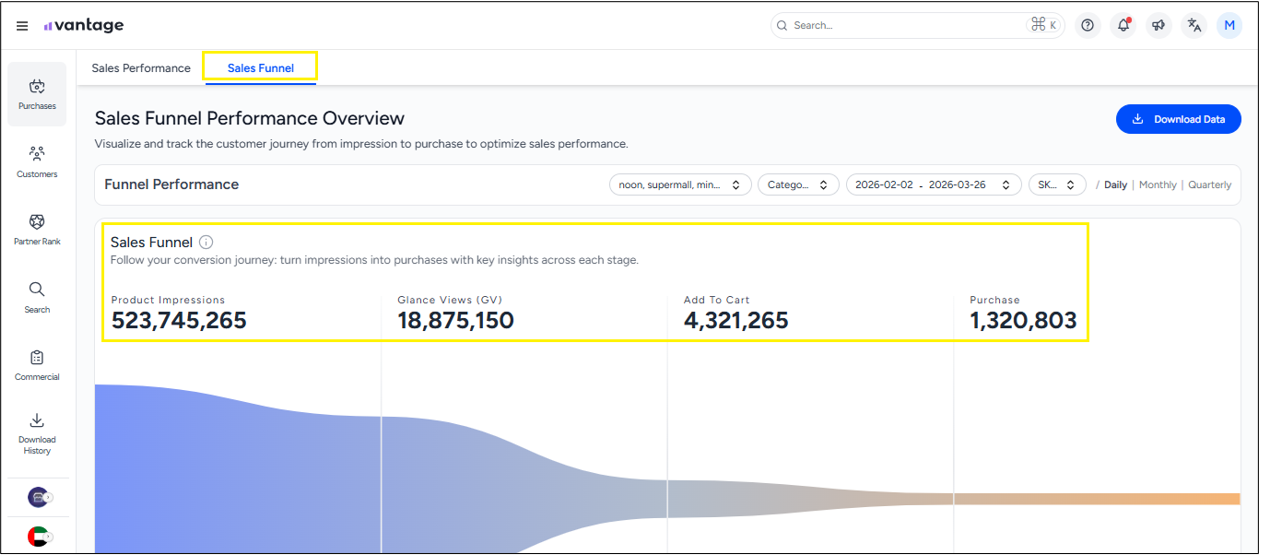
Task: Select the Daily granularity option
Action: point(1115,185)
